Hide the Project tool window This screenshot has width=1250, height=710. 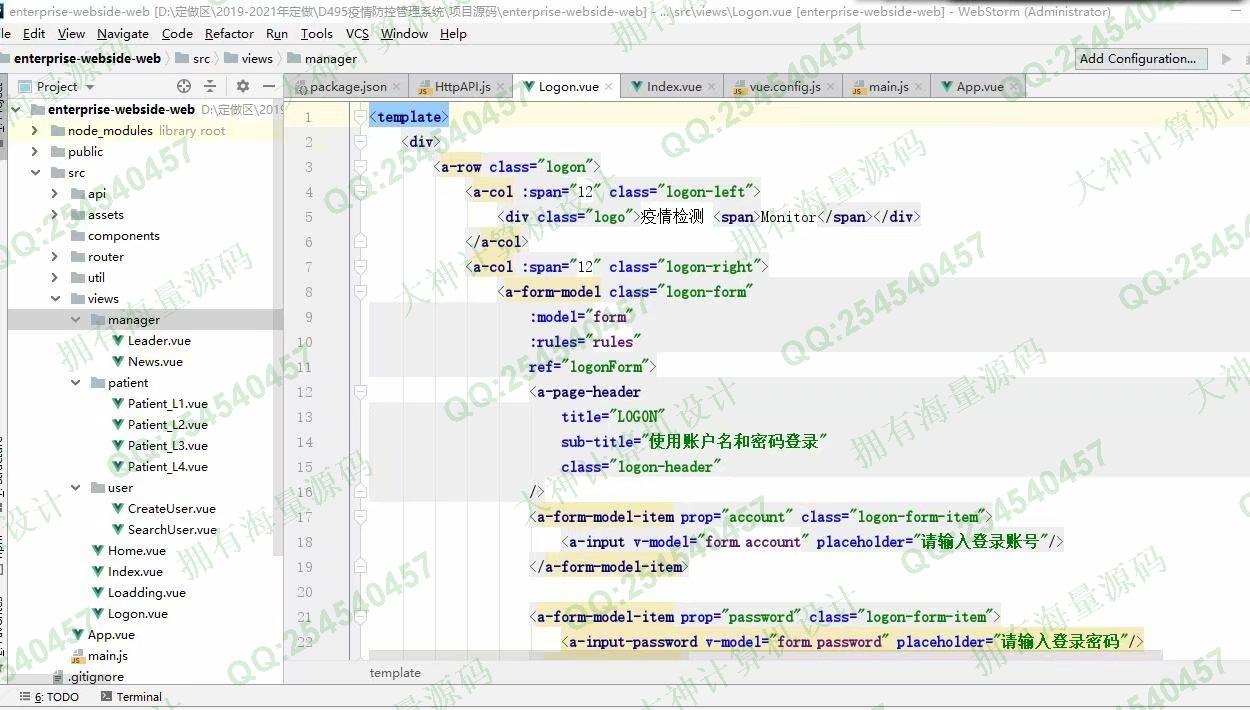[268, 87]
